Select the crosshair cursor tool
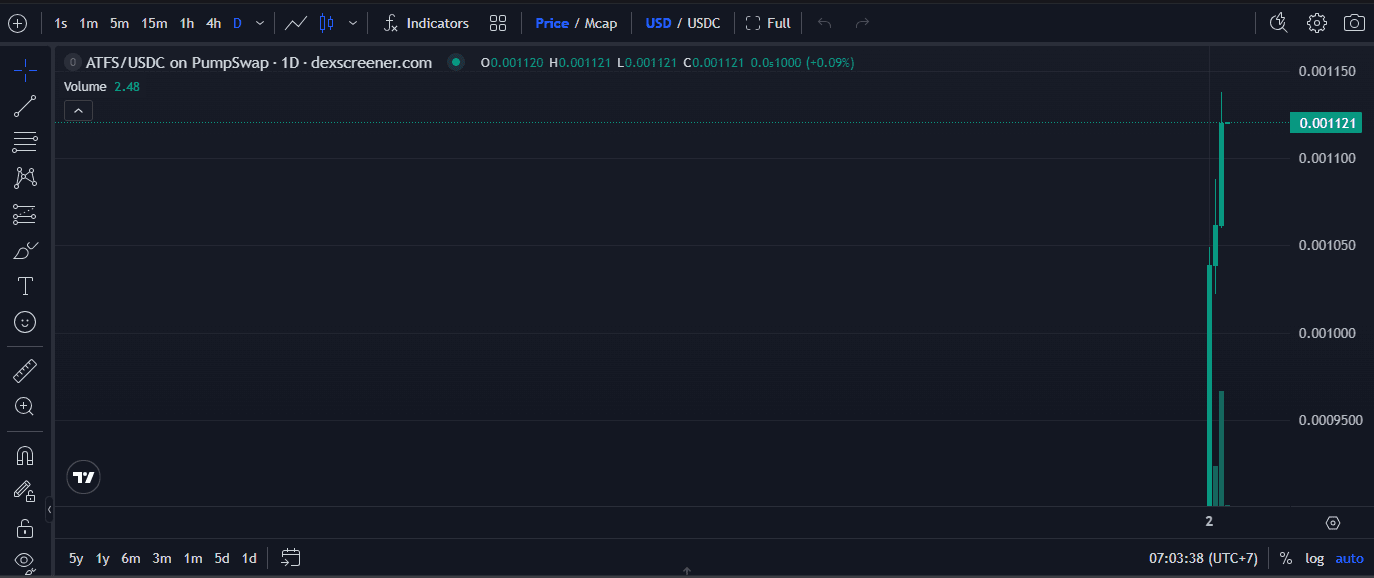1374x578 pixels. click(x=25, y=69)
